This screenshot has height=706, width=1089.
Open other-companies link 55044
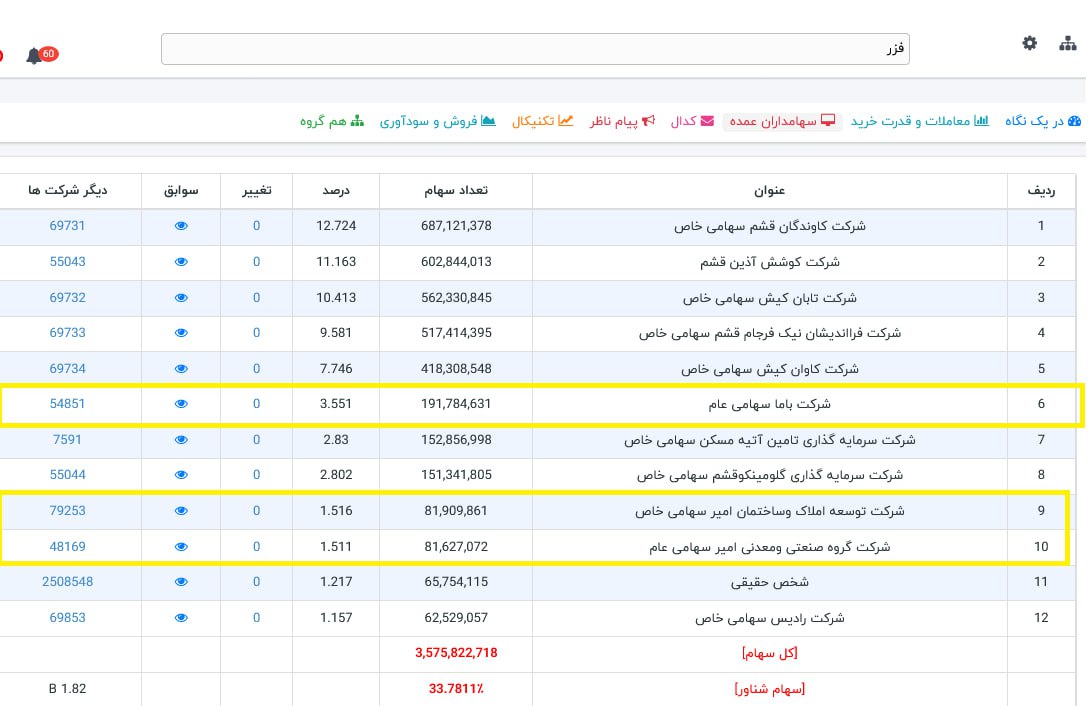point(67,475)
